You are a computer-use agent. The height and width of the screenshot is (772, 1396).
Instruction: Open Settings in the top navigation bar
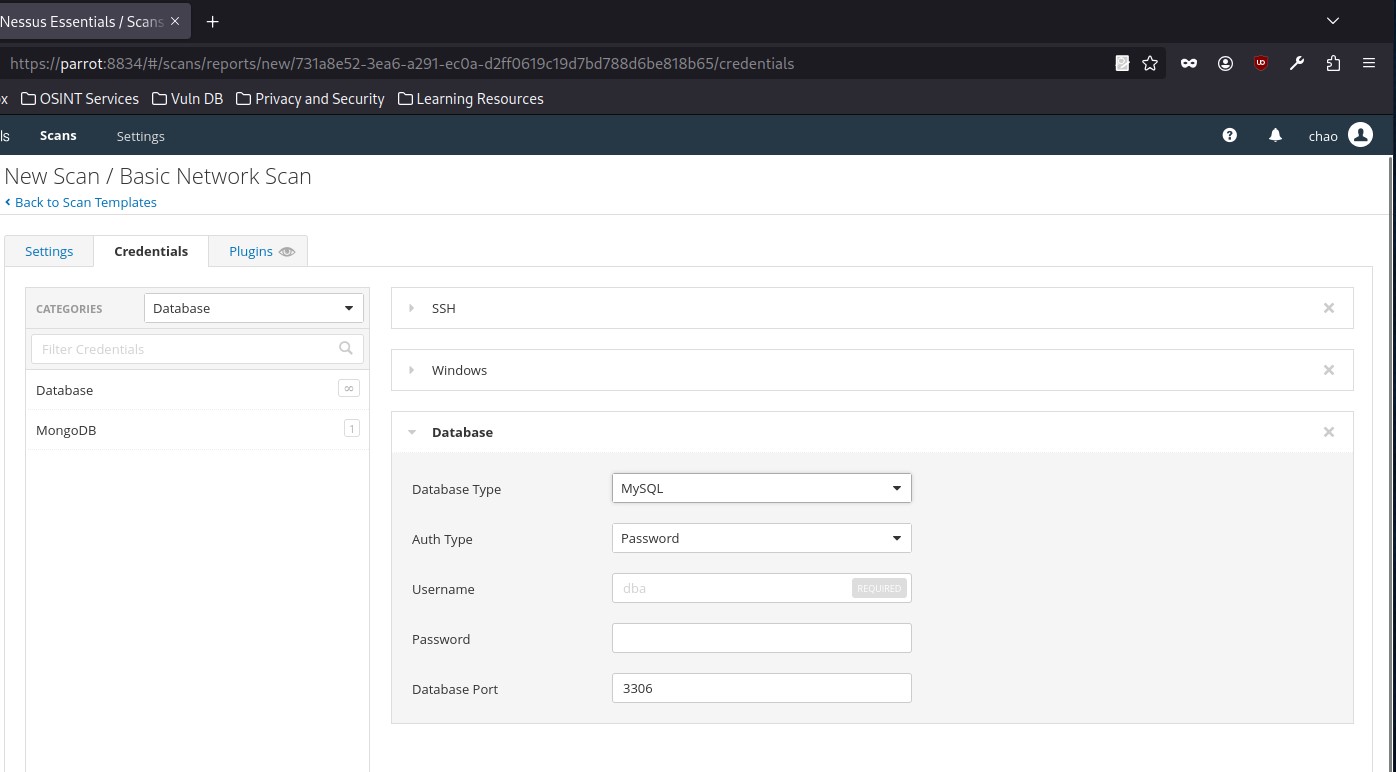click(140, 136)
